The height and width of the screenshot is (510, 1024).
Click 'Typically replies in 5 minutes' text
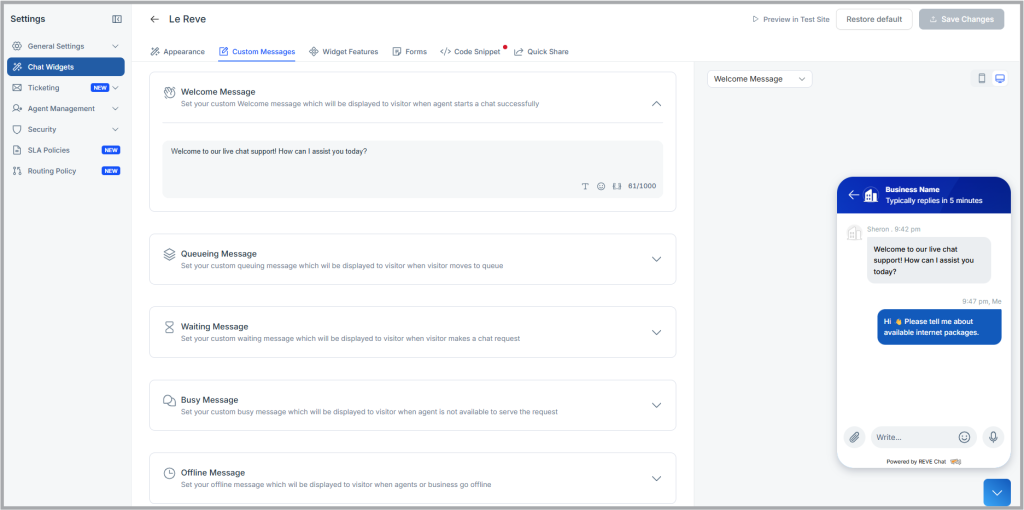934,200
